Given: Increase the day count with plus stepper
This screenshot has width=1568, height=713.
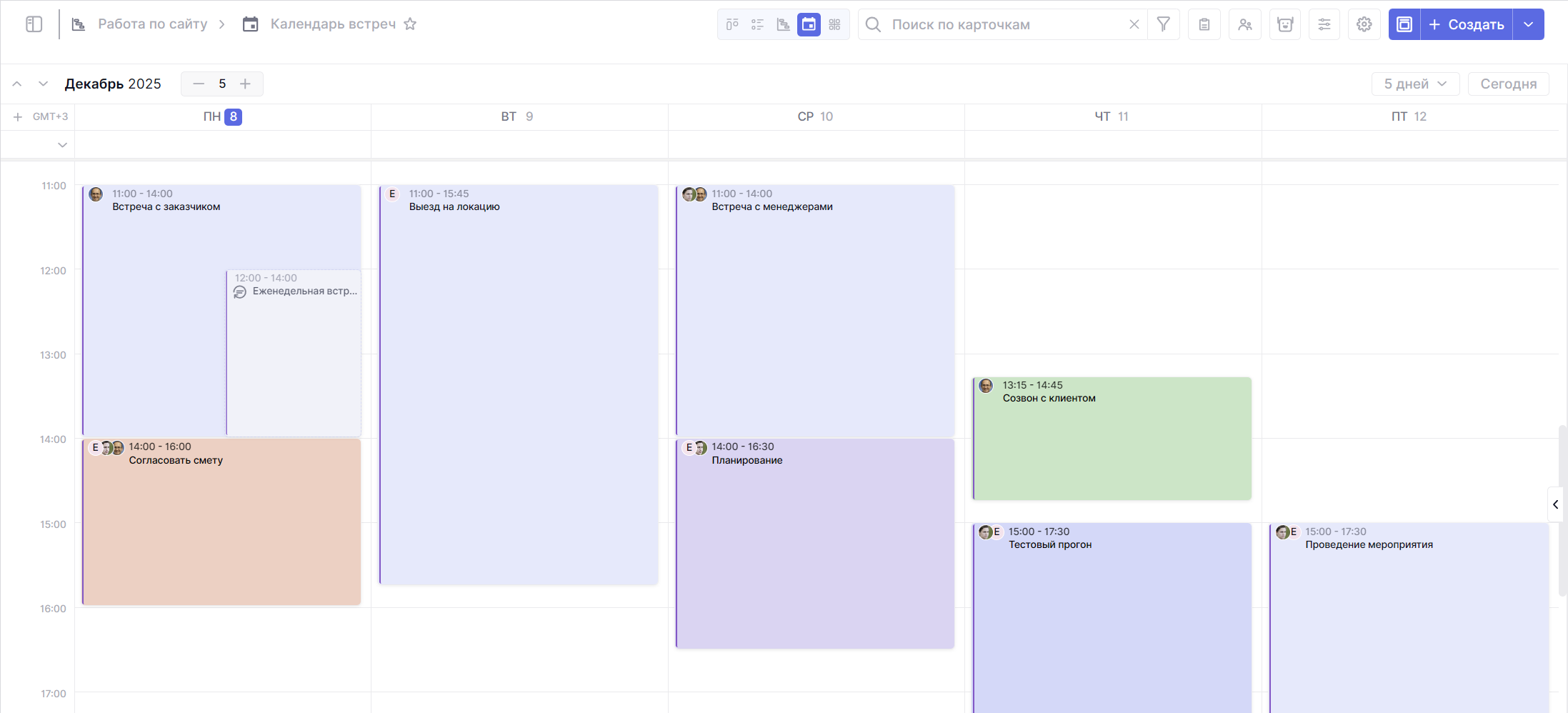Looking at the screenshot, I should 245,84.
